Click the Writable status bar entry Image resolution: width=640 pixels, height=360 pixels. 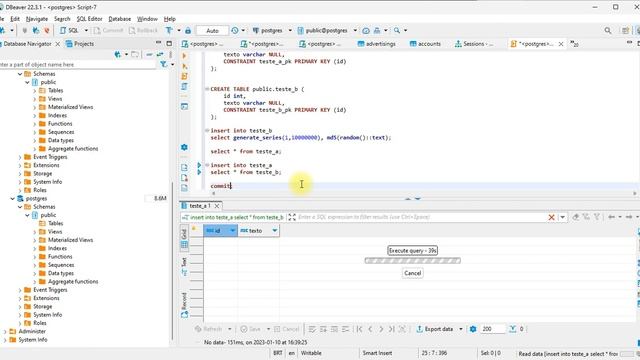311,353
